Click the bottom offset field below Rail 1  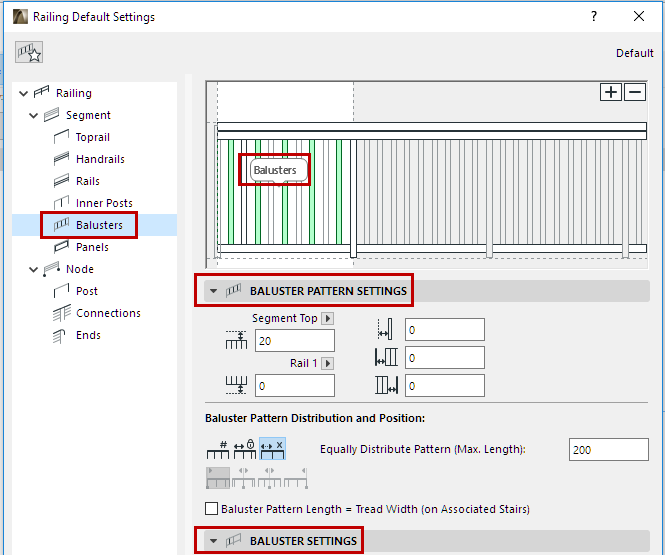tap(295, 386)
